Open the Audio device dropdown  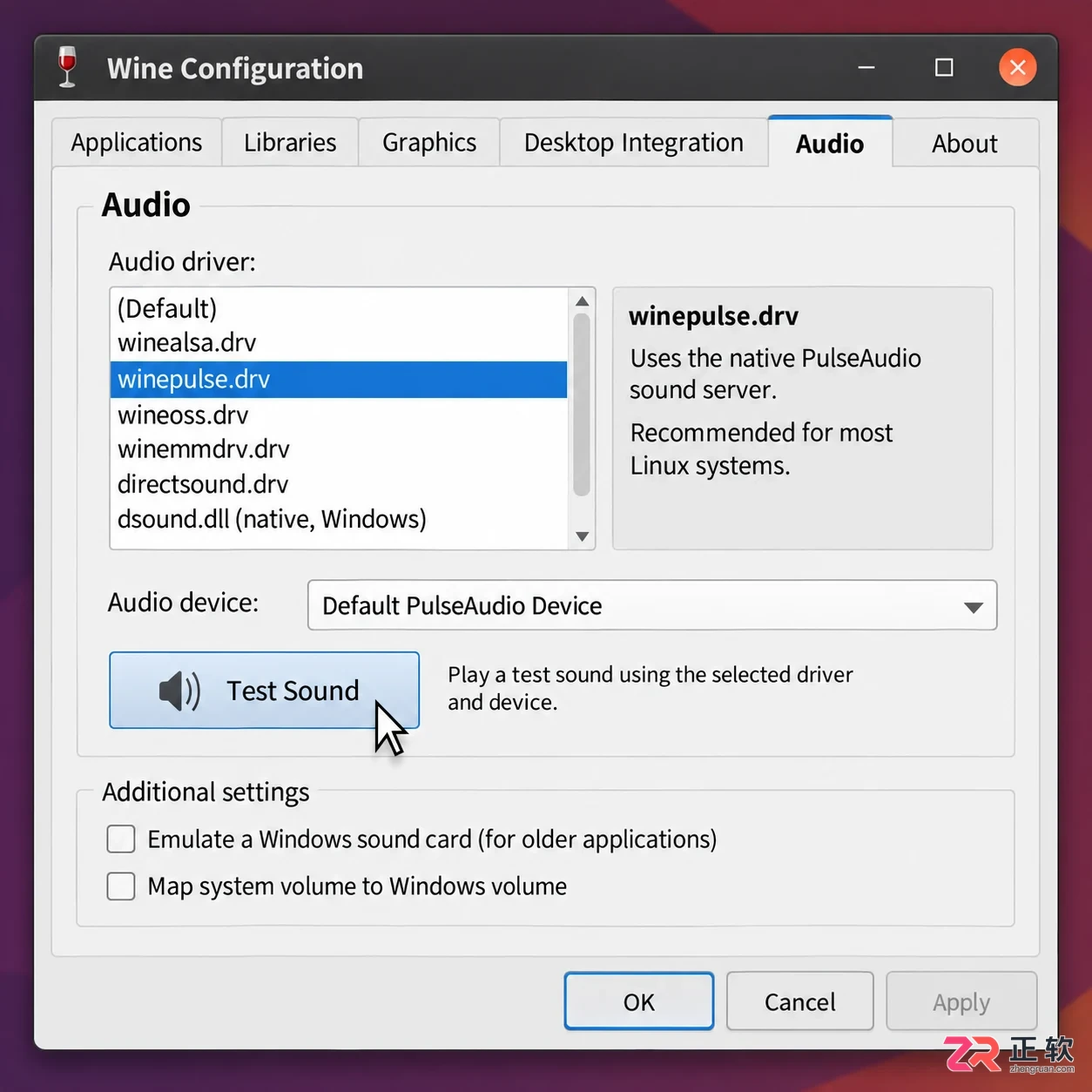point(652,605)
